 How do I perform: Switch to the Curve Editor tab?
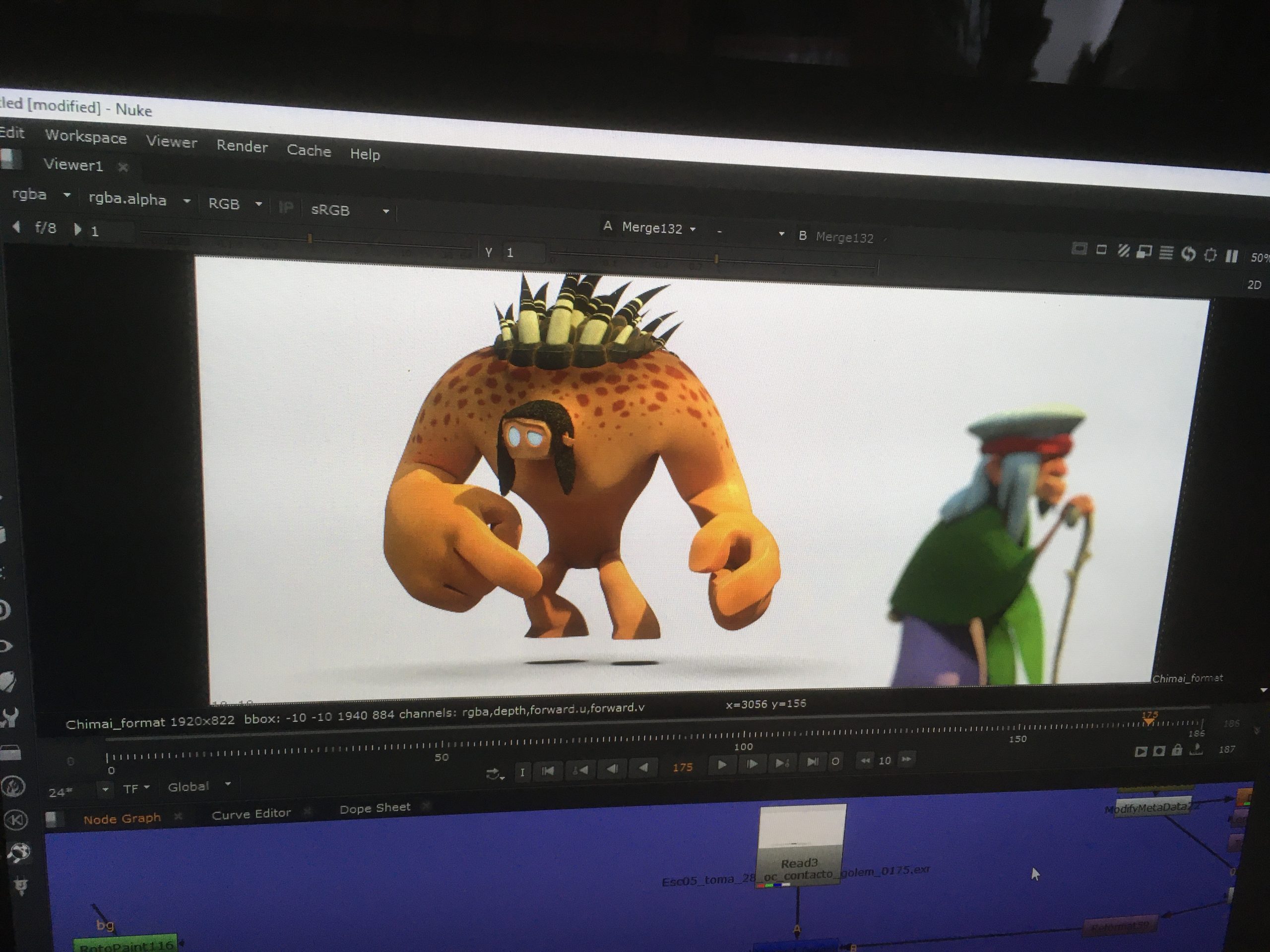point(252,814)
